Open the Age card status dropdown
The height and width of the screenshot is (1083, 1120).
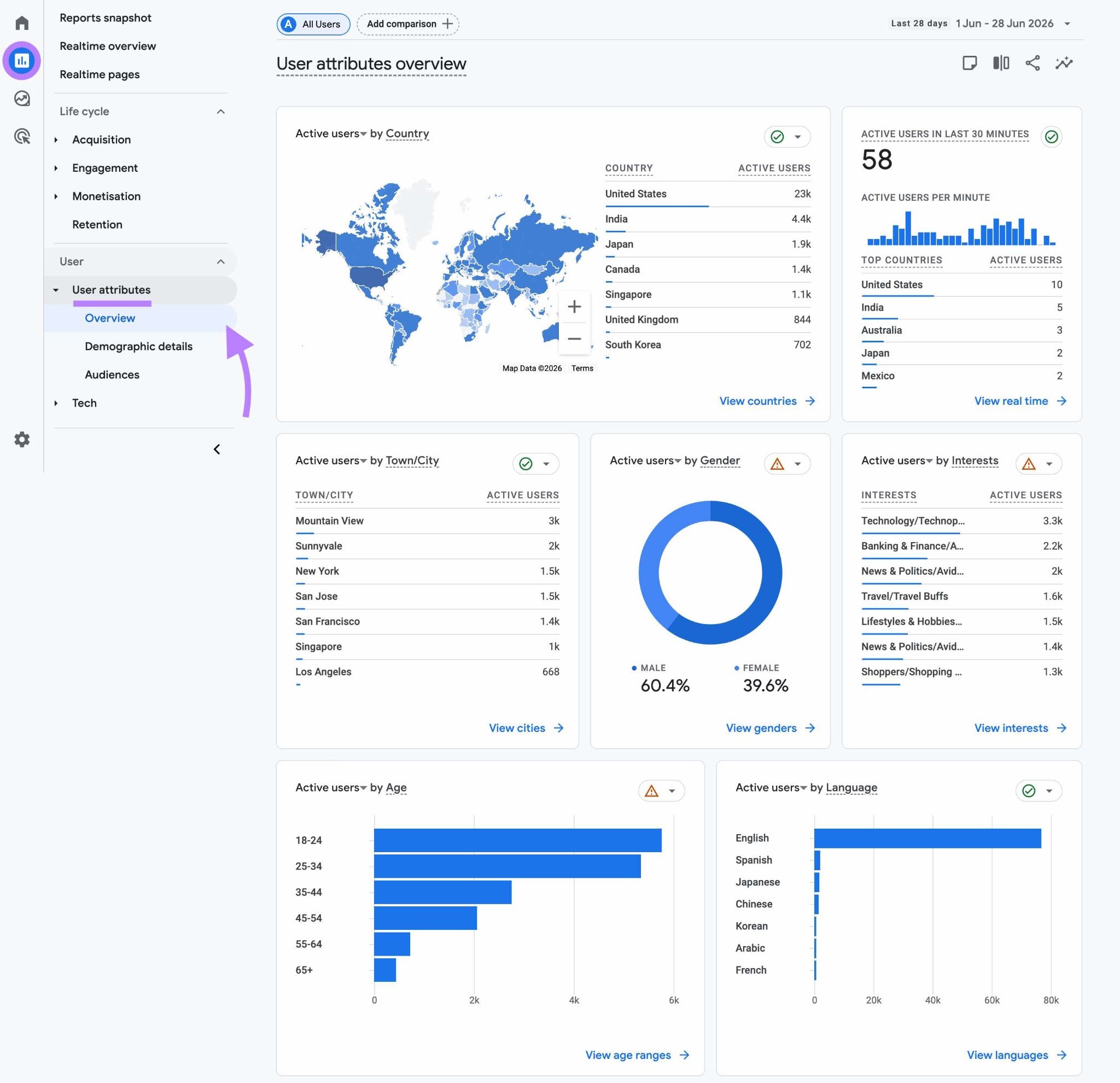pos(672,791)
